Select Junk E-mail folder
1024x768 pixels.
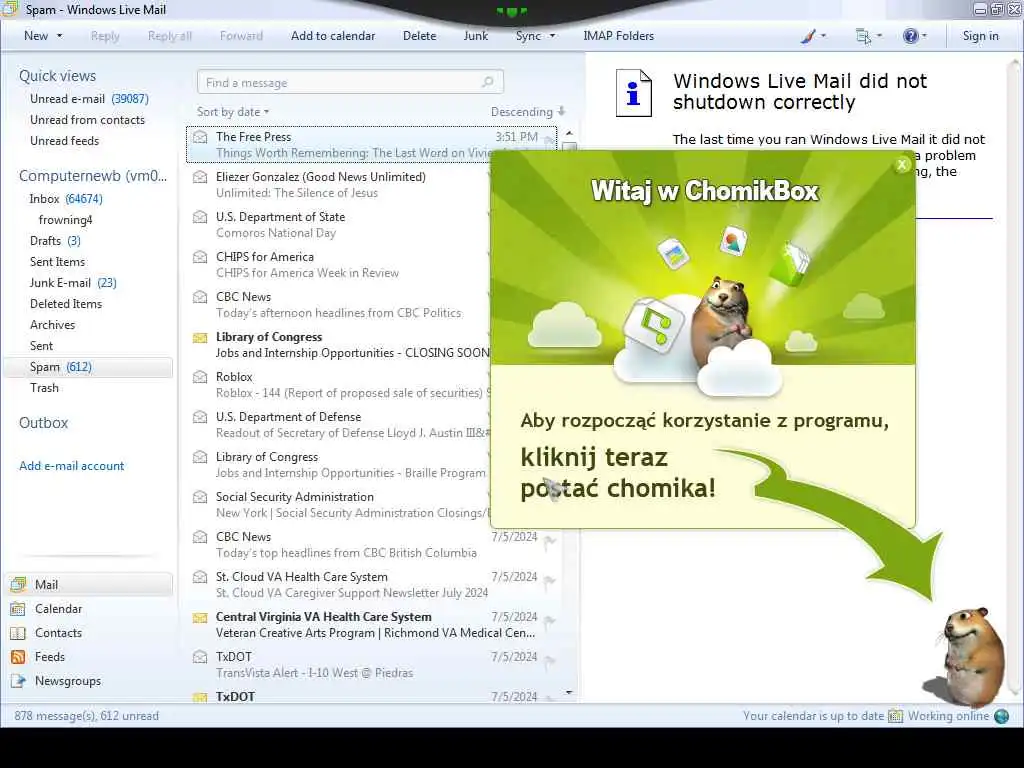click(72, 283)
